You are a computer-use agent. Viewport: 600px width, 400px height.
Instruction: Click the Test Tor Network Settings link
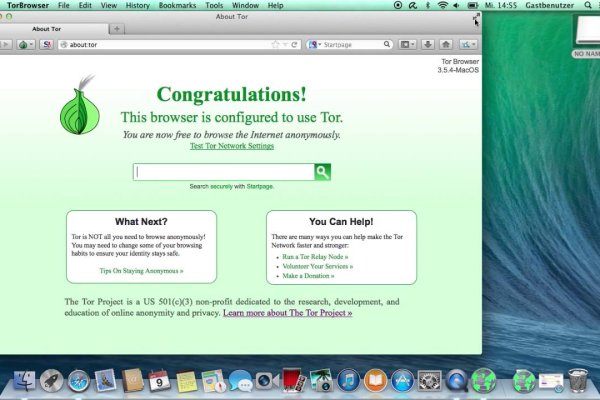click(231, 146)
